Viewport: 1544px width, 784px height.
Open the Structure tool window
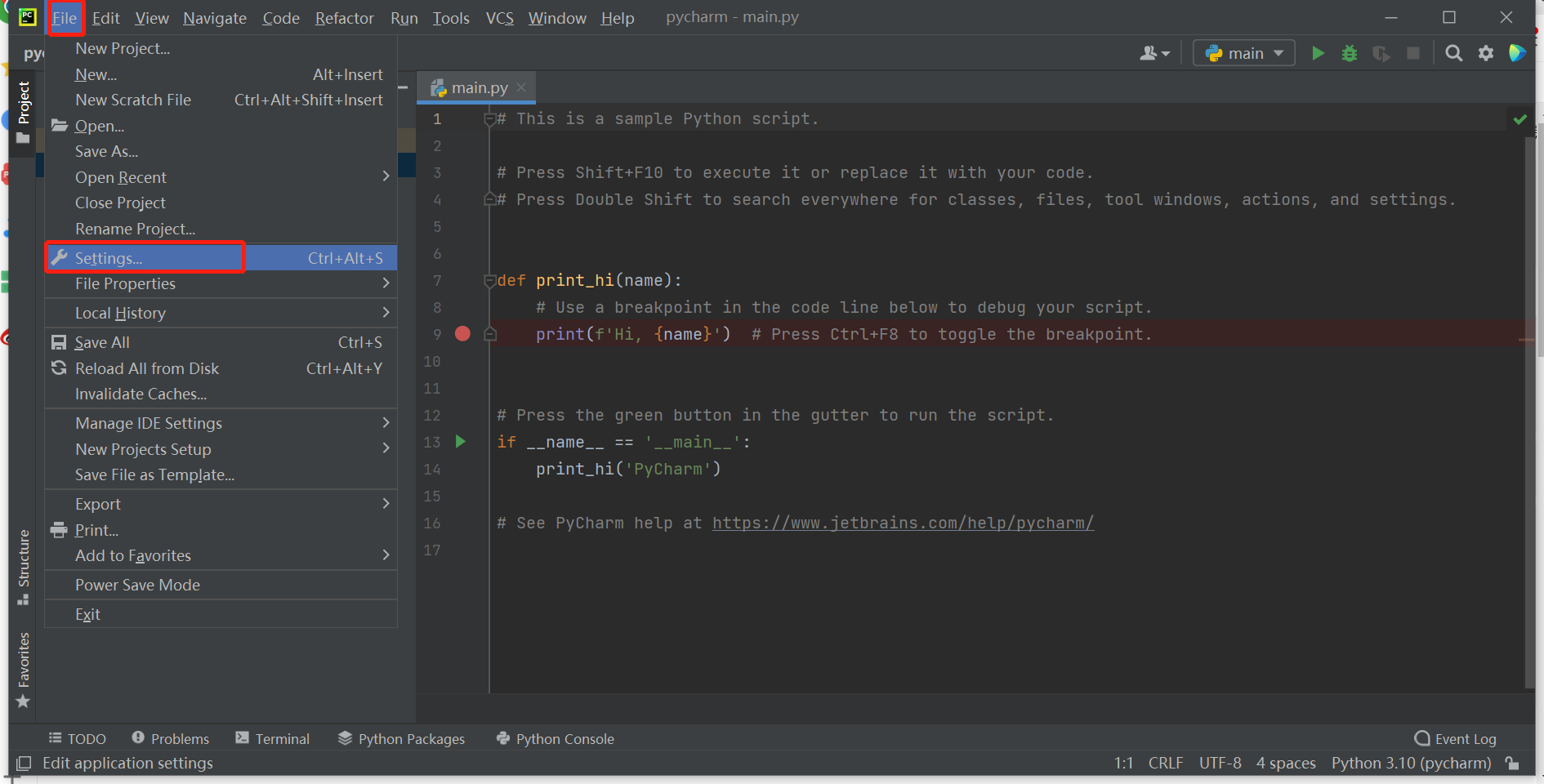[x=23, y=568]
